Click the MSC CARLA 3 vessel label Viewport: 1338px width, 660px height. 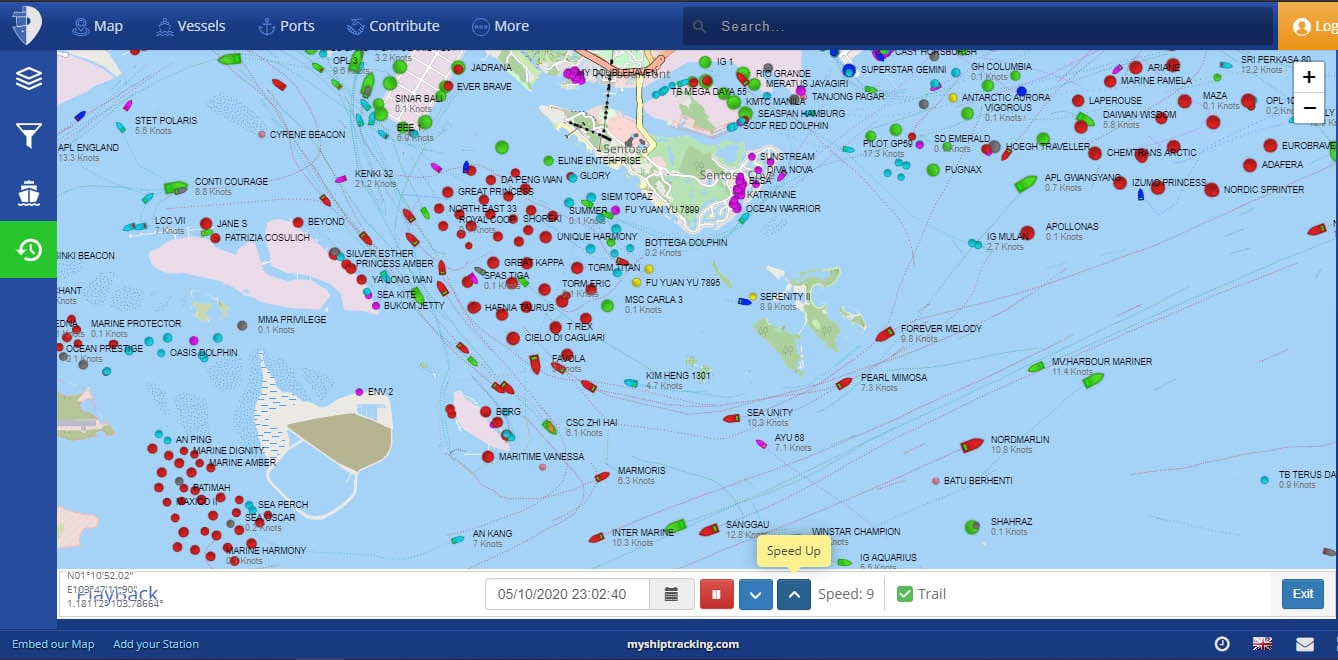(x=654, y=300)
